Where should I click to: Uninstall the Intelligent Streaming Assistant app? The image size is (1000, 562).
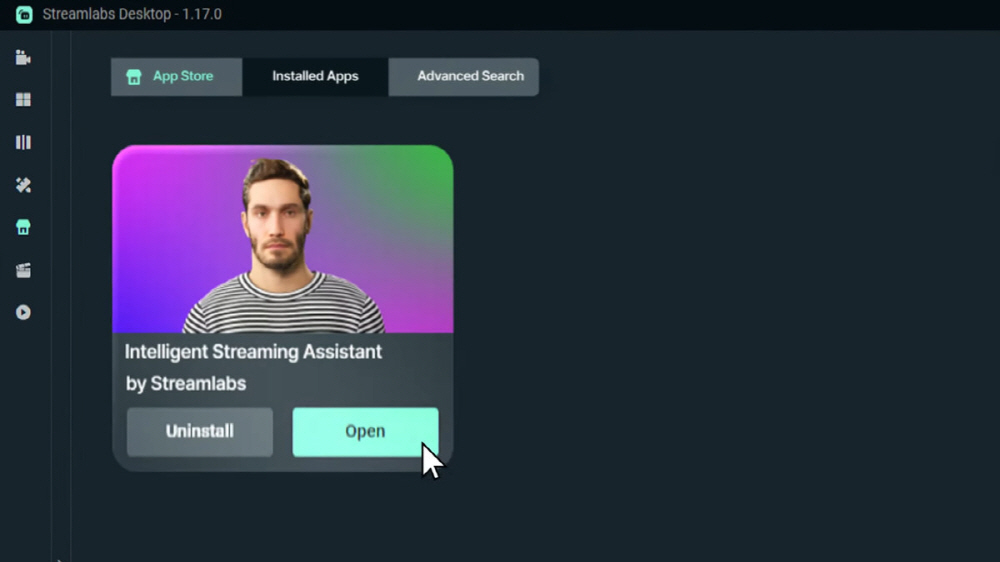pyautogui.click(x=200, y=432)
